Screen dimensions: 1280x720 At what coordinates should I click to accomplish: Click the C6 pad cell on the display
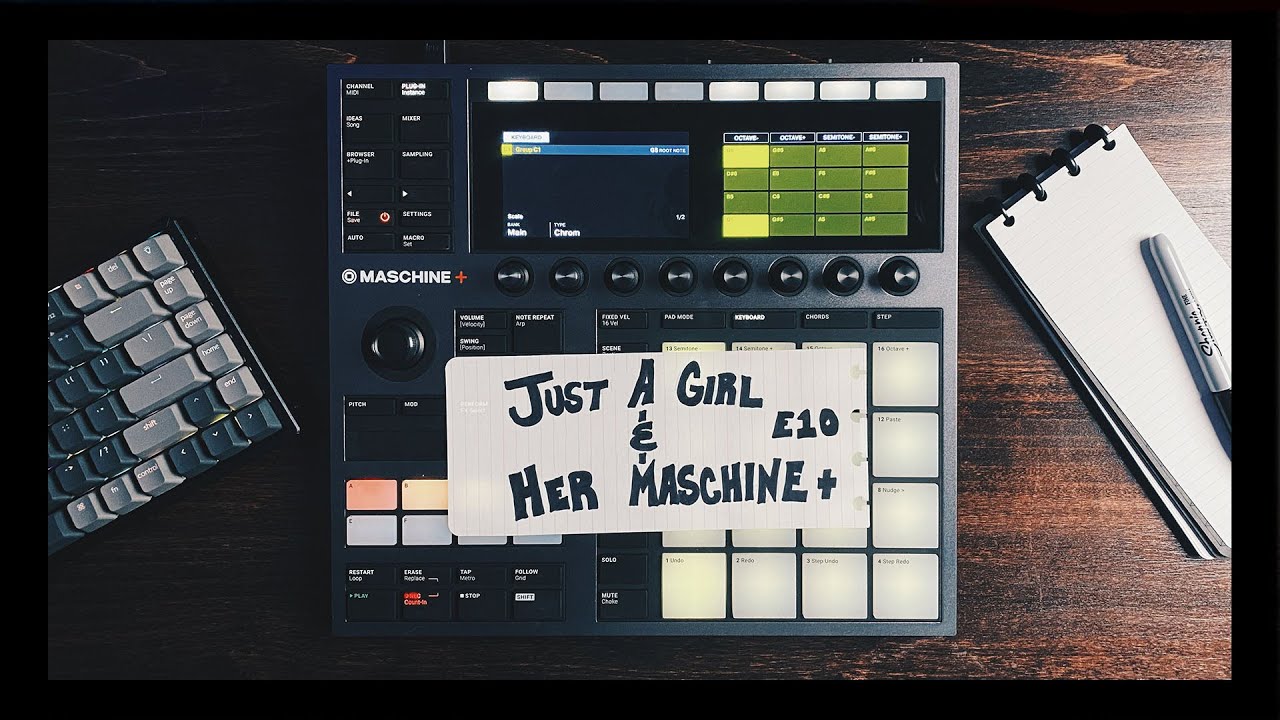(792, 202)
